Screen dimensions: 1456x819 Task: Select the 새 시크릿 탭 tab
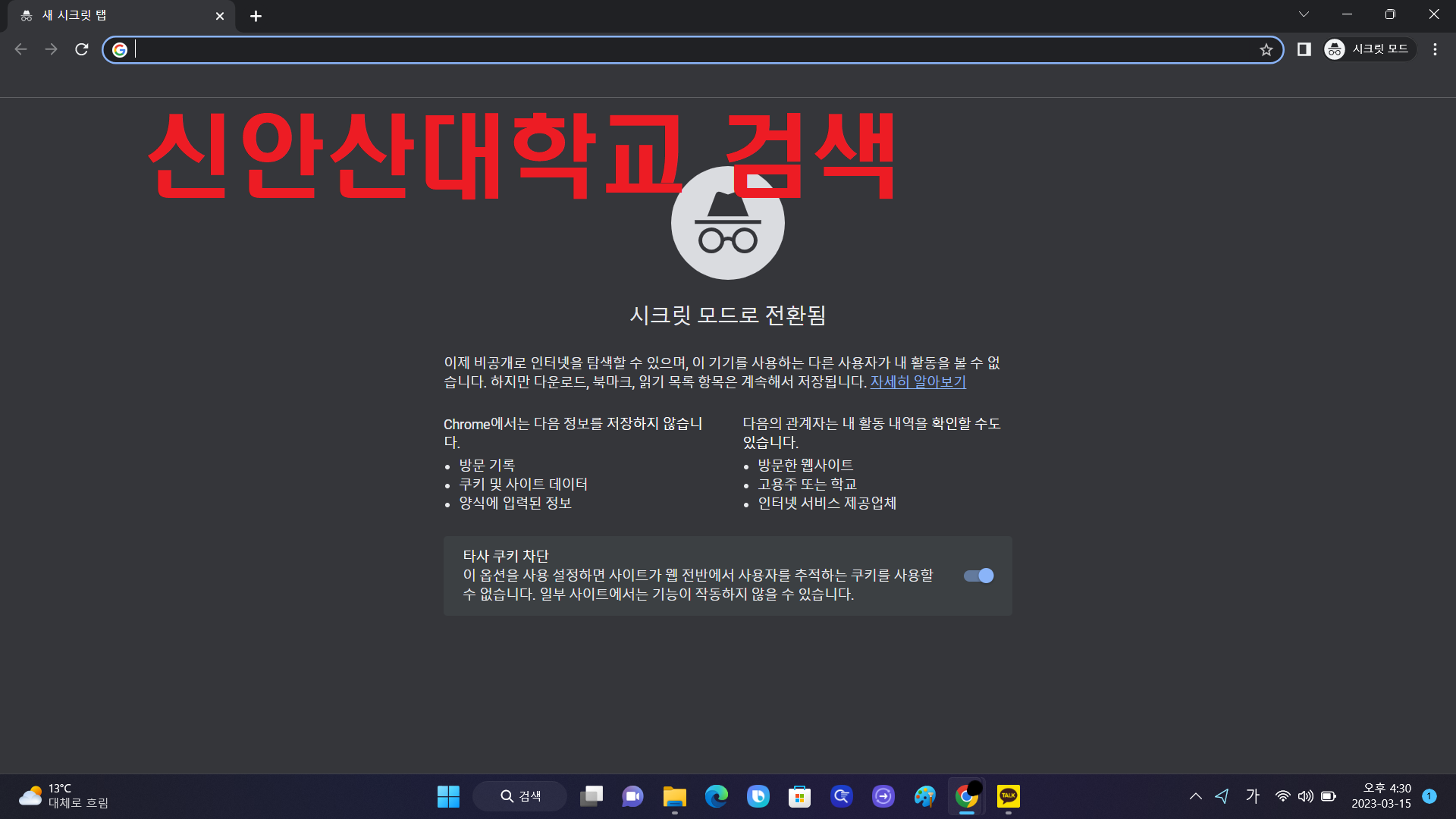(x=121, y=16)
